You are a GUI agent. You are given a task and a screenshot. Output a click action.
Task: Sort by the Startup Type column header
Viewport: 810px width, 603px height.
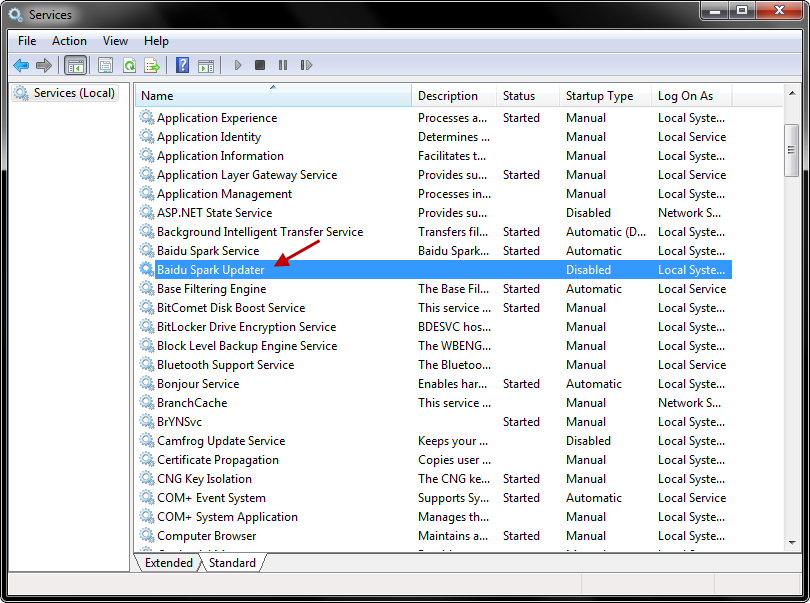605,96
